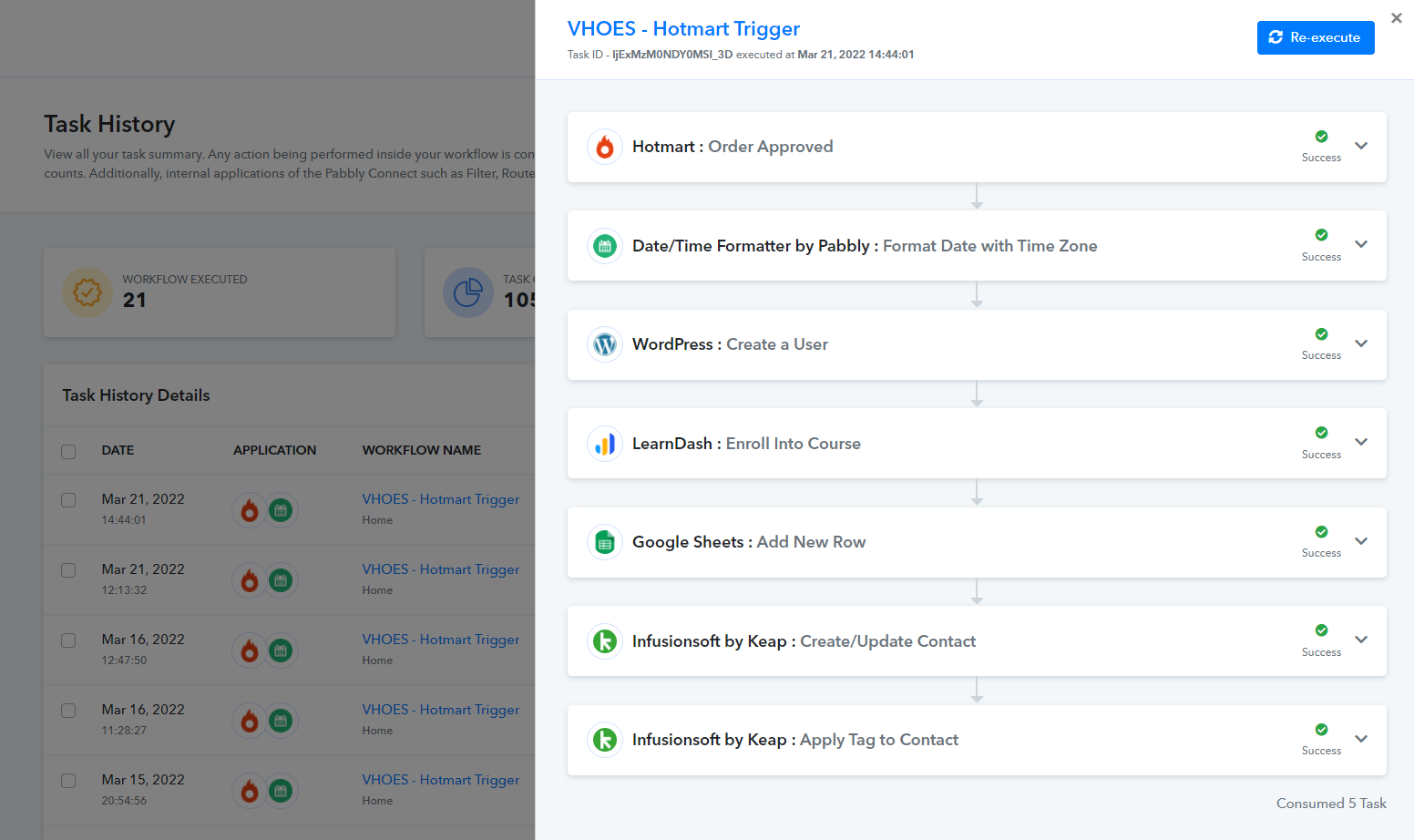Click the Hotmart flame icon in Order Approved step

pyautogui.click(x=605, y=147)
